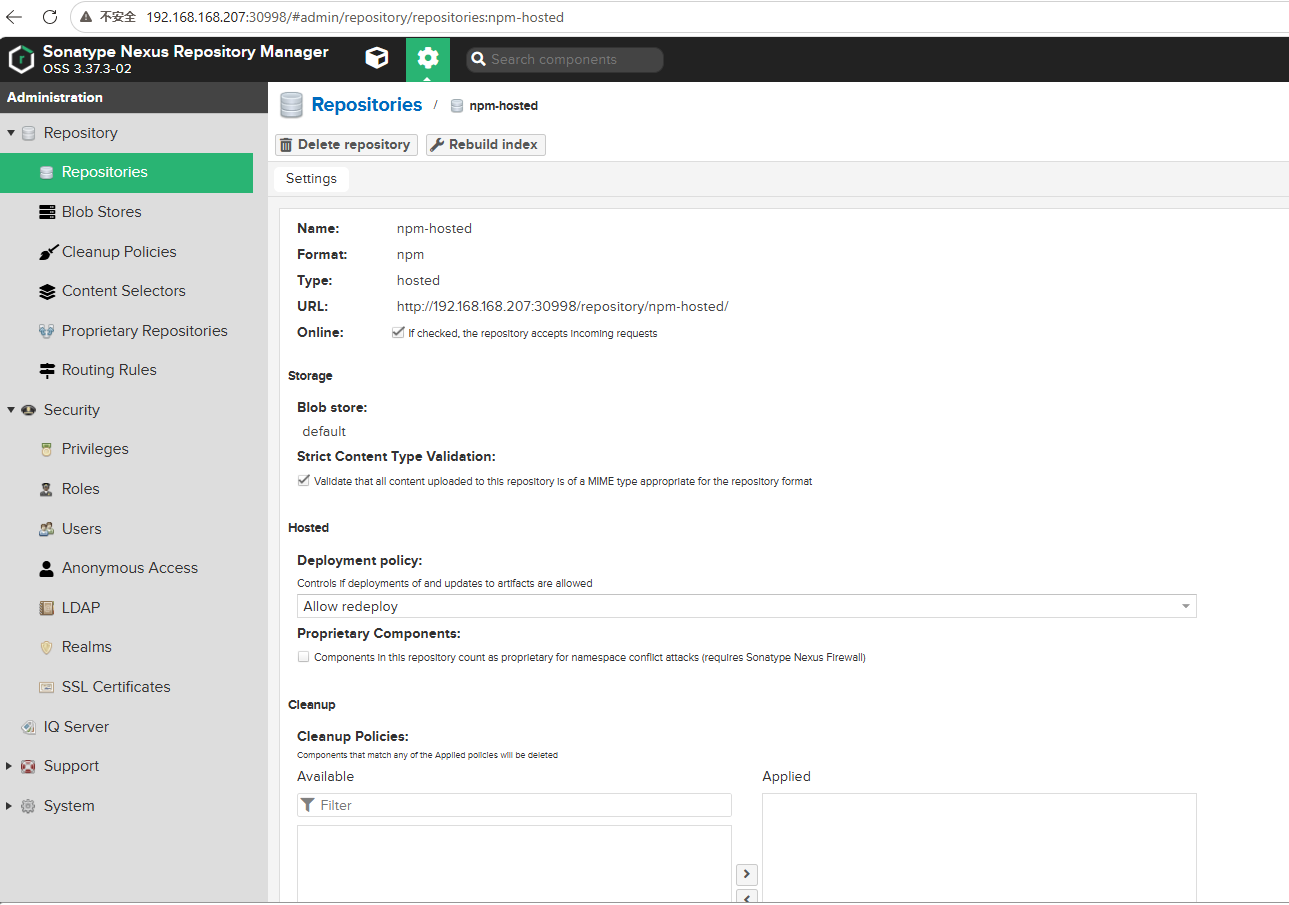Click the Applied cleanup policies list box
The height and width of the screenshot is (905, 1289).
(979, 848)
